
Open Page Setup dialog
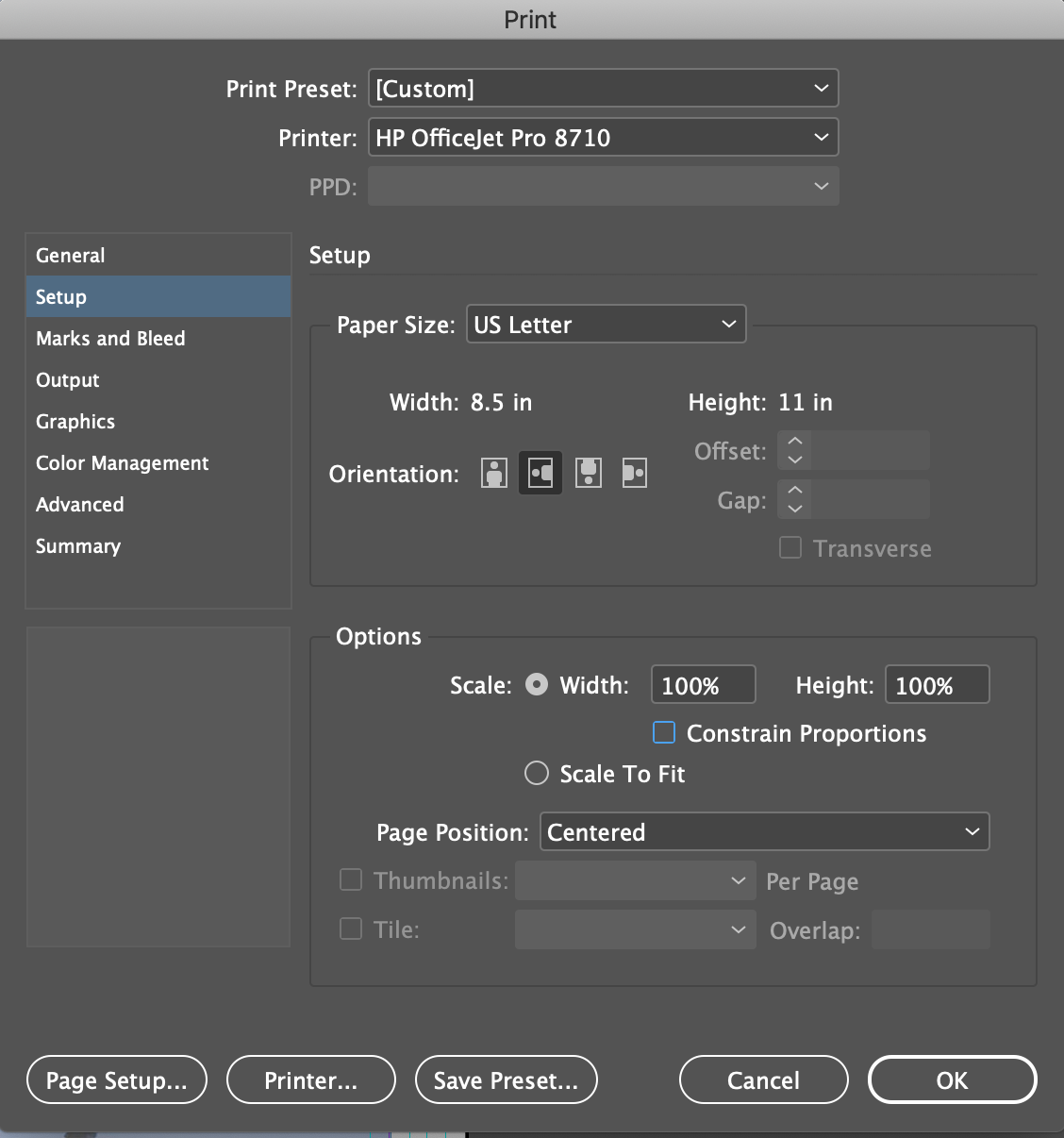pos(116,1079)
